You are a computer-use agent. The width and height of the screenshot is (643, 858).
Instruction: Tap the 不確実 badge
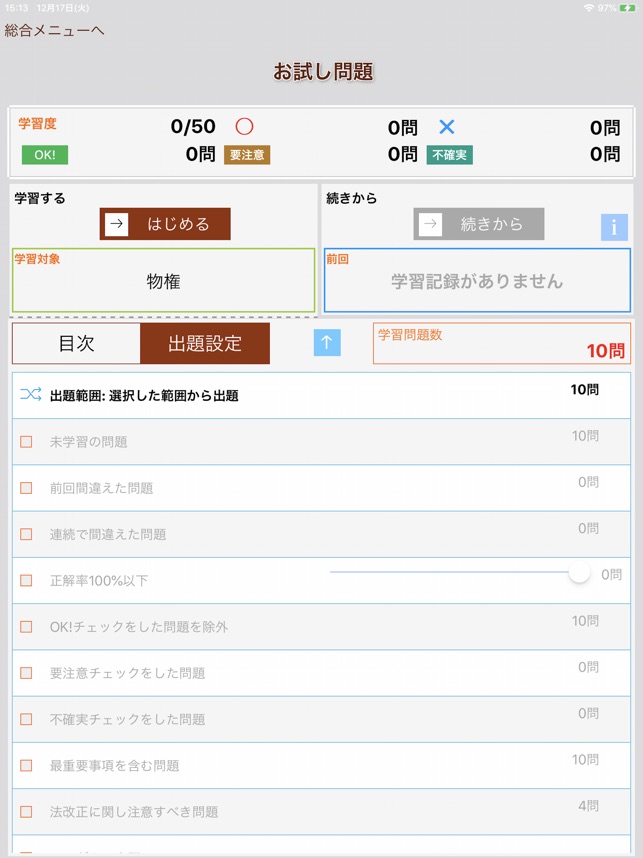coord(449,155)
